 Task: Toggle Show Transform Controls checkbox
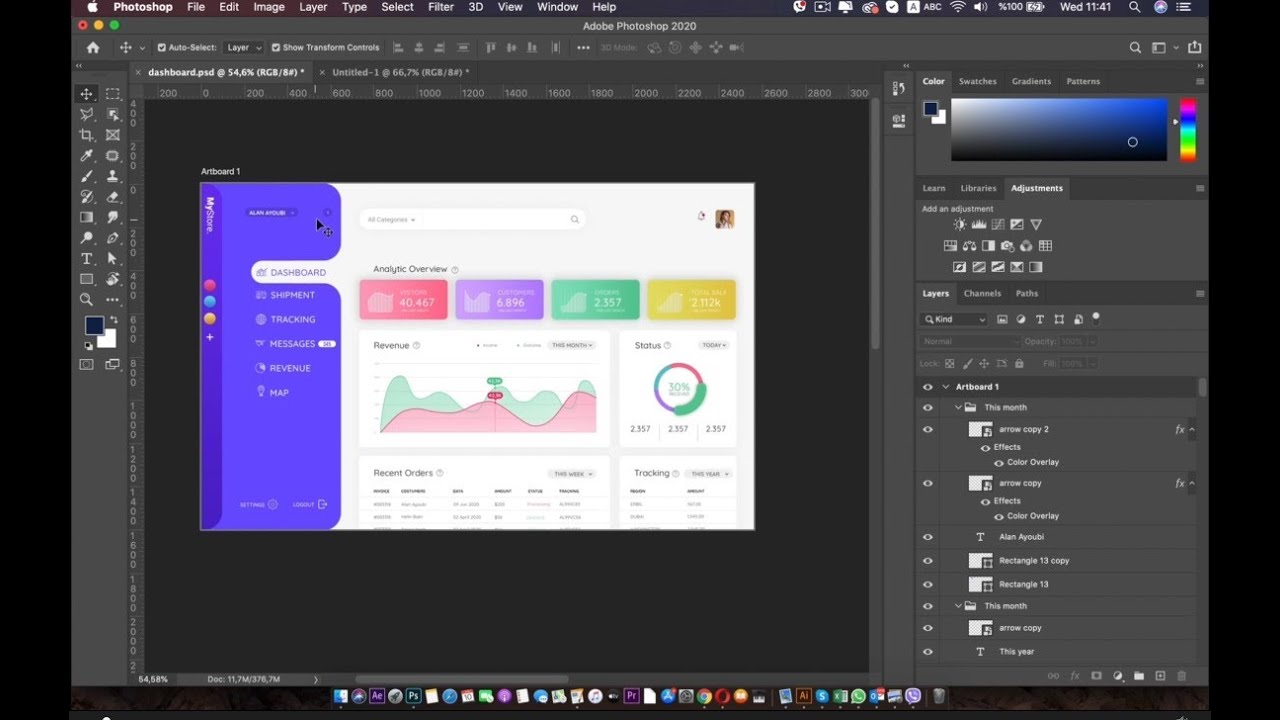276,47
